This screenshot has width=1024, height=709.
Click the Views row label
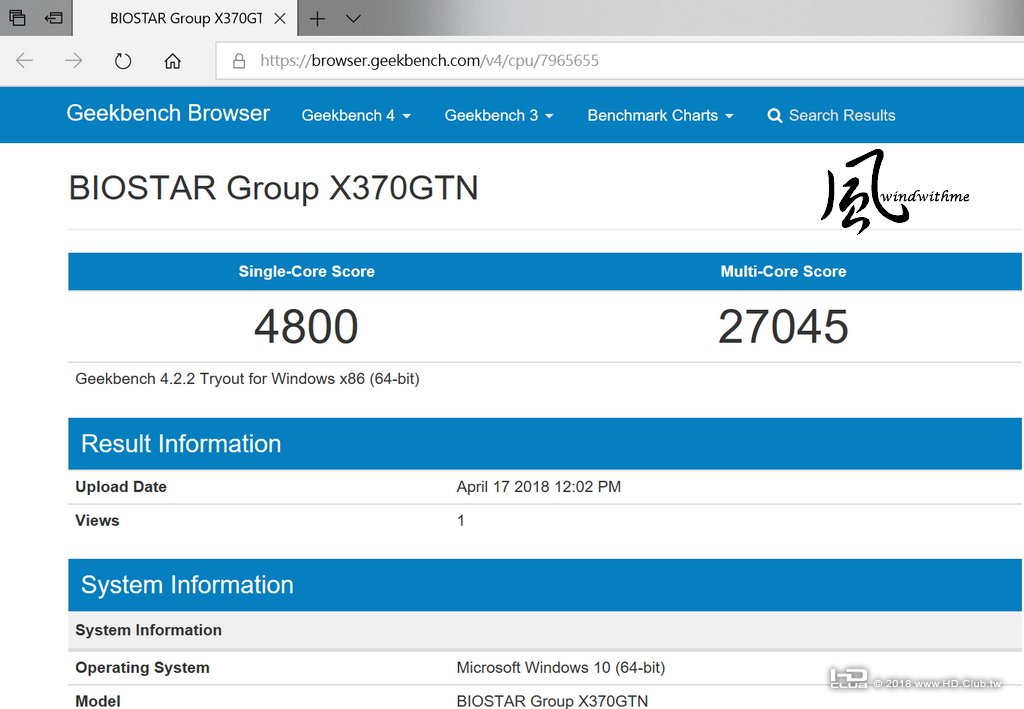97,521
